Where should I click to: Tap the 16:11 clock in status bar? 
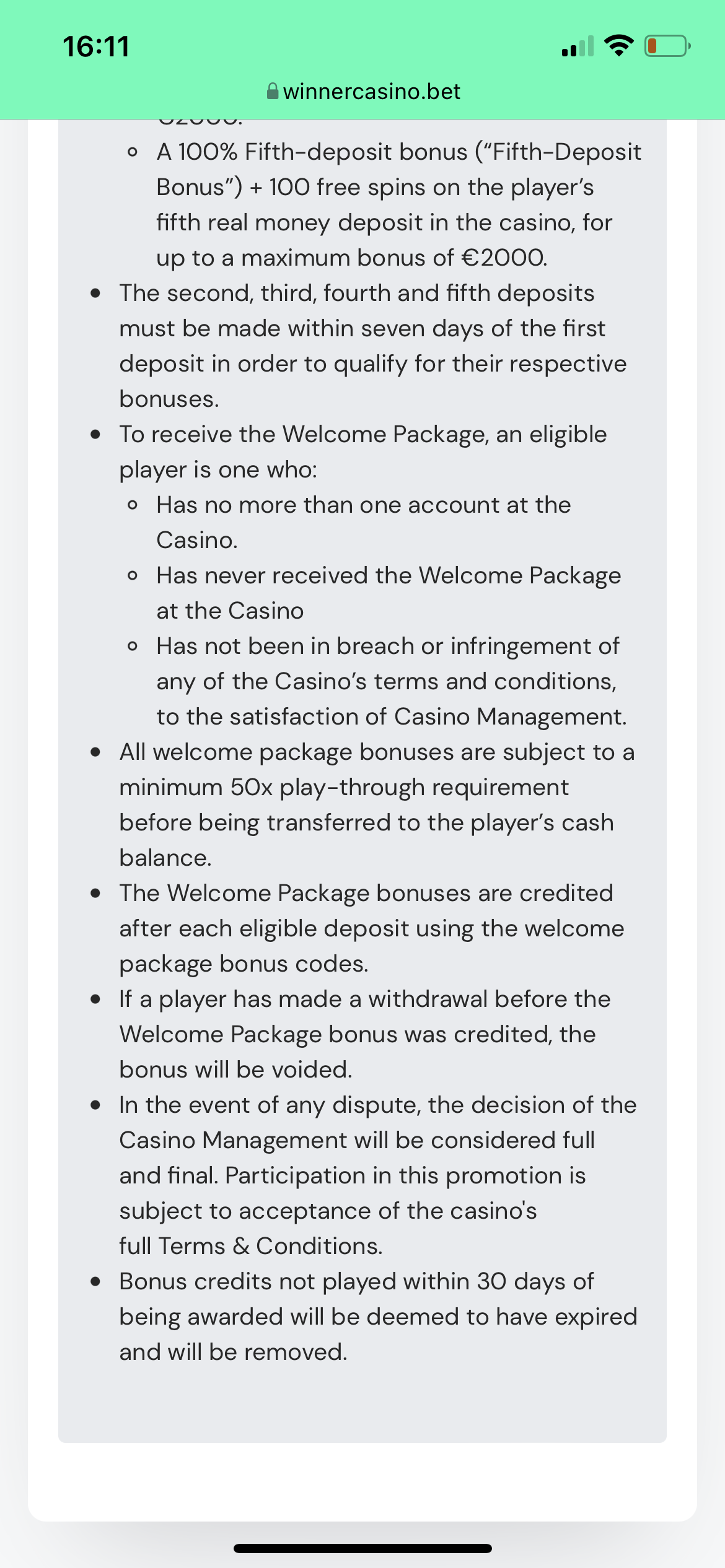[96, 46]
